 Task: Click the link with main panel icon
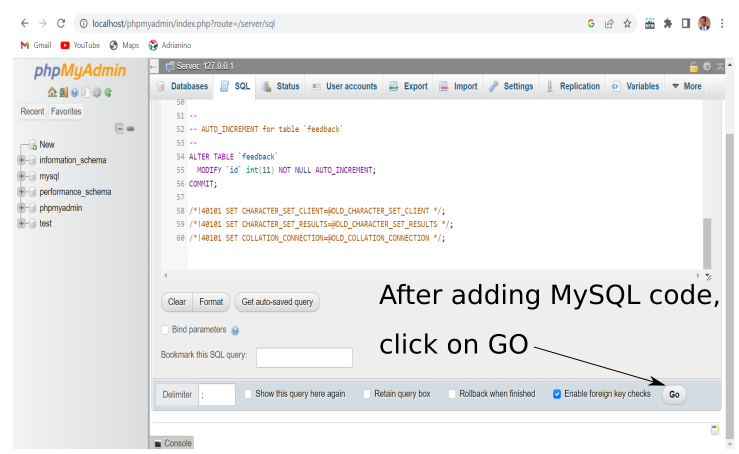(131, 128)
